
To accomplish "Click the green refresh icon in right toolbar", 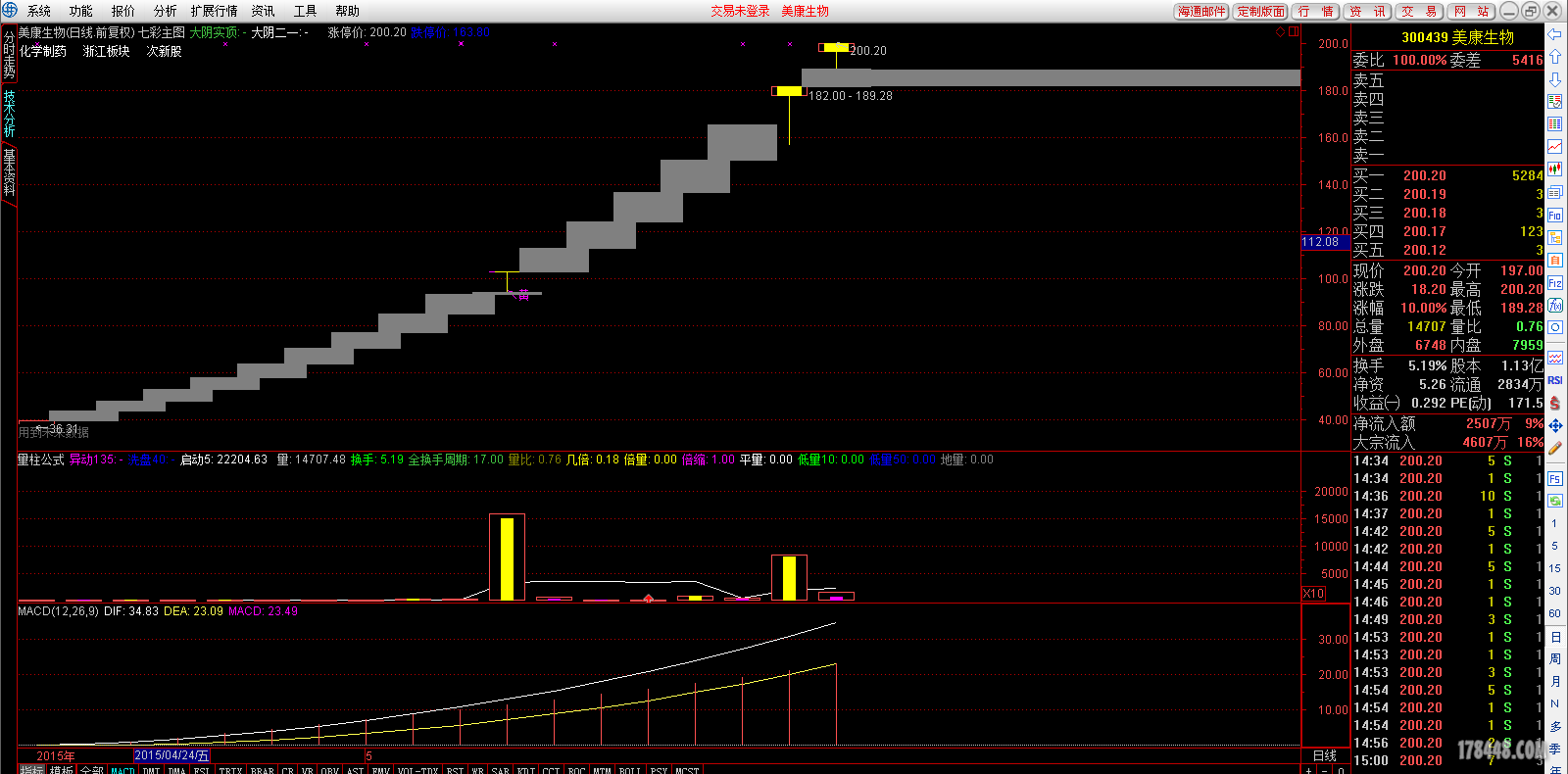I will click(1555, 501).
